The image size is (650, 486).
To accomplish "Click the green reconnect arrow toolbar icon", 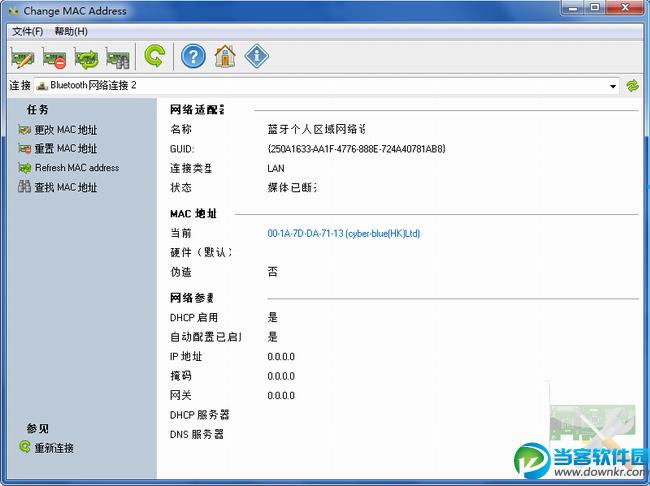I will pos(154,56).
